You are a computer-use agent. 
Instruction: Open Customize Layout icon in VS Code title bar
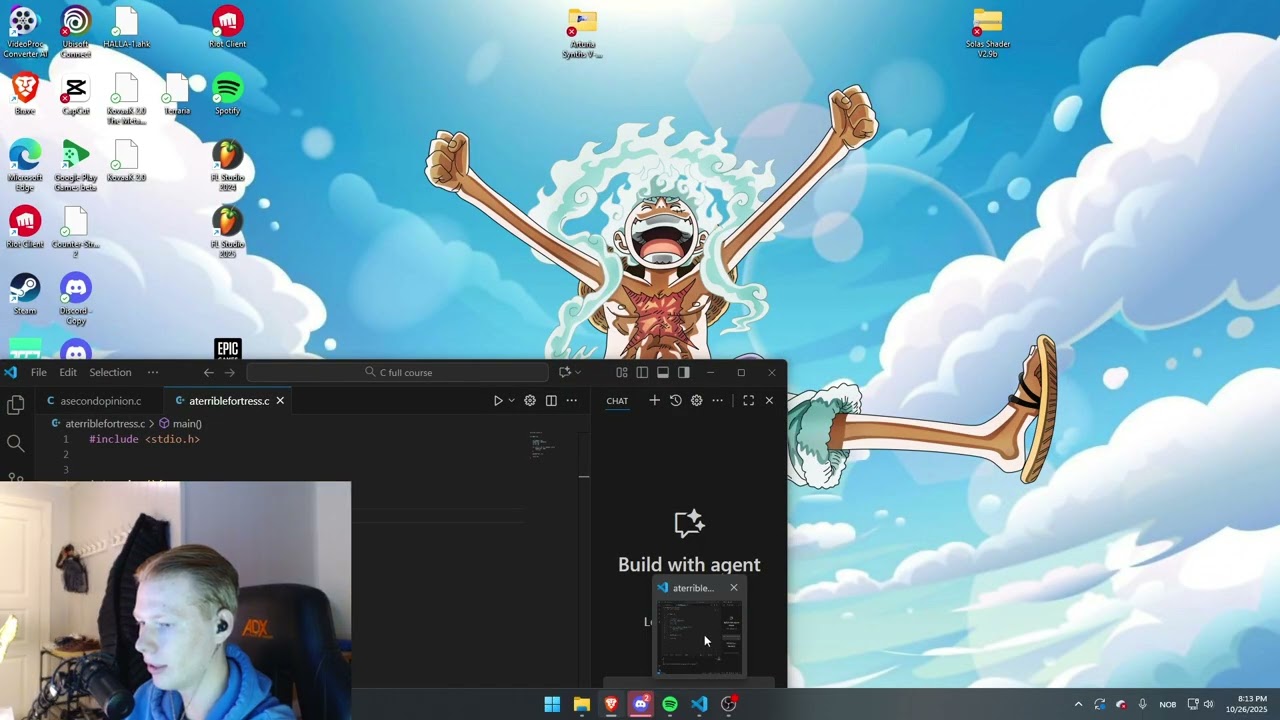(x=621, y=372)
